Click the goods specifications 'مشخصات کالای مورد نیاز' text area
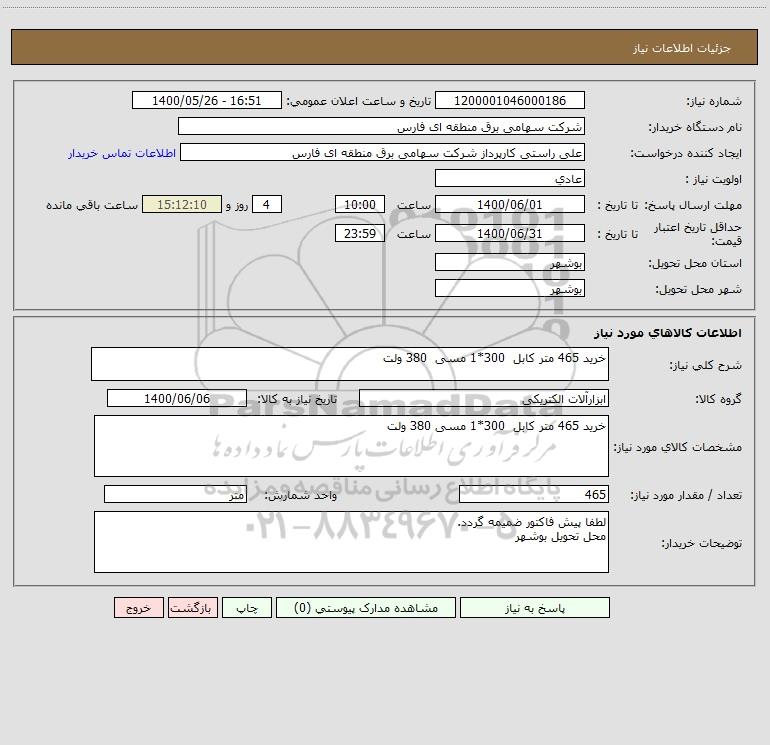 click(x=351, y=446)
